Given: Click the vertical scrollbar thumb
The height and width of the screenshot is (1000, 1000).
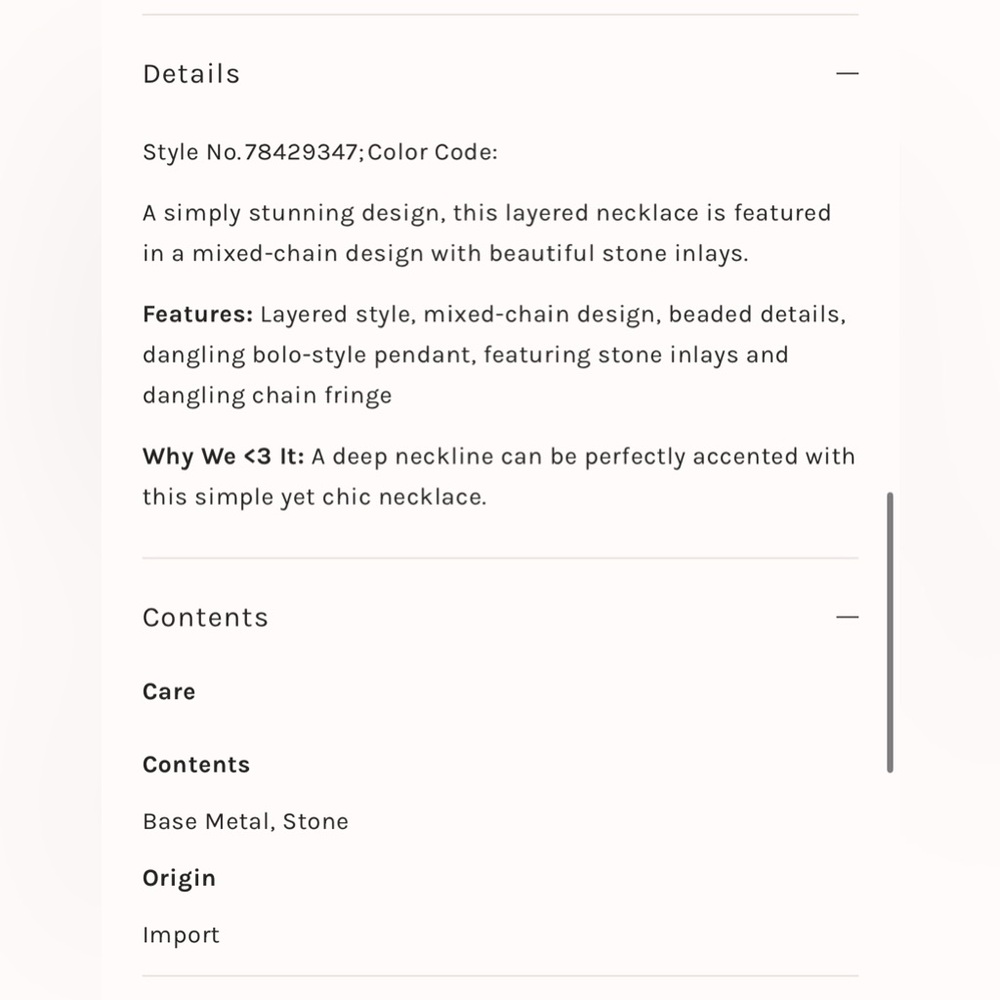Looking at the screenshot, I should click(x=890, y=632).
